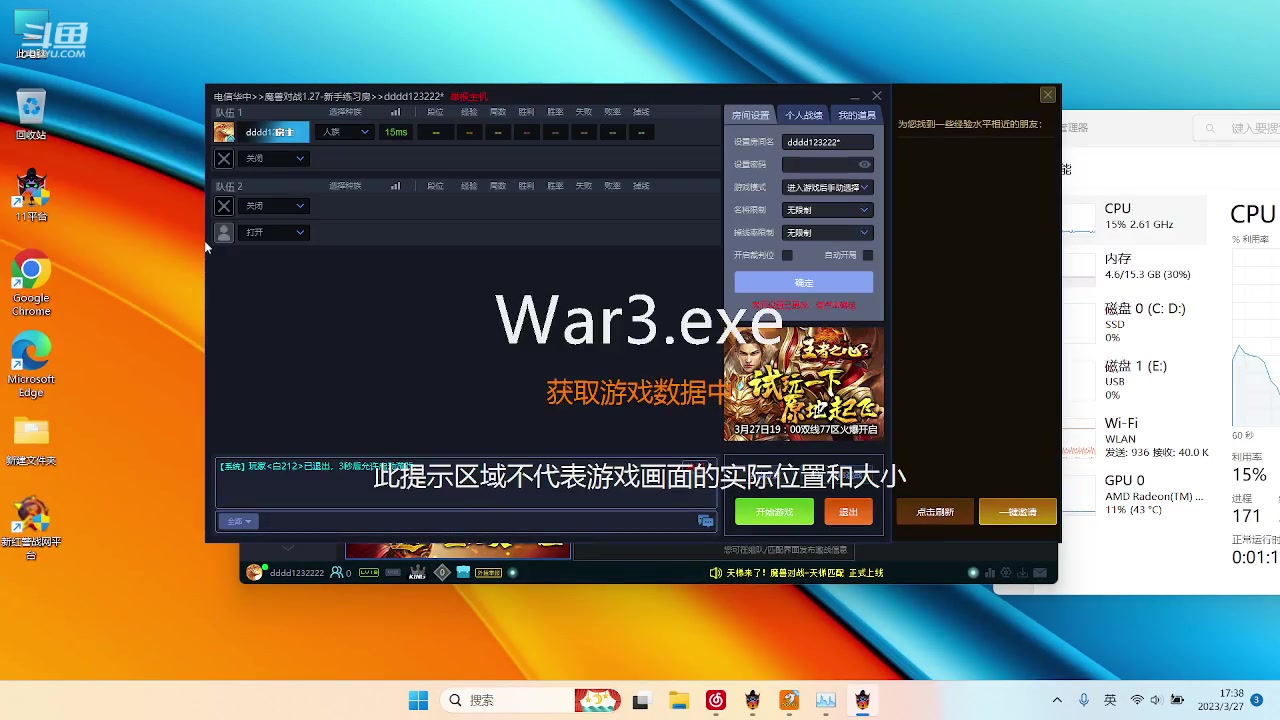Screen dimensions: 1280x720
Task: Click the 王者之心 game advertisement banner
Action: tap(804, 384)
